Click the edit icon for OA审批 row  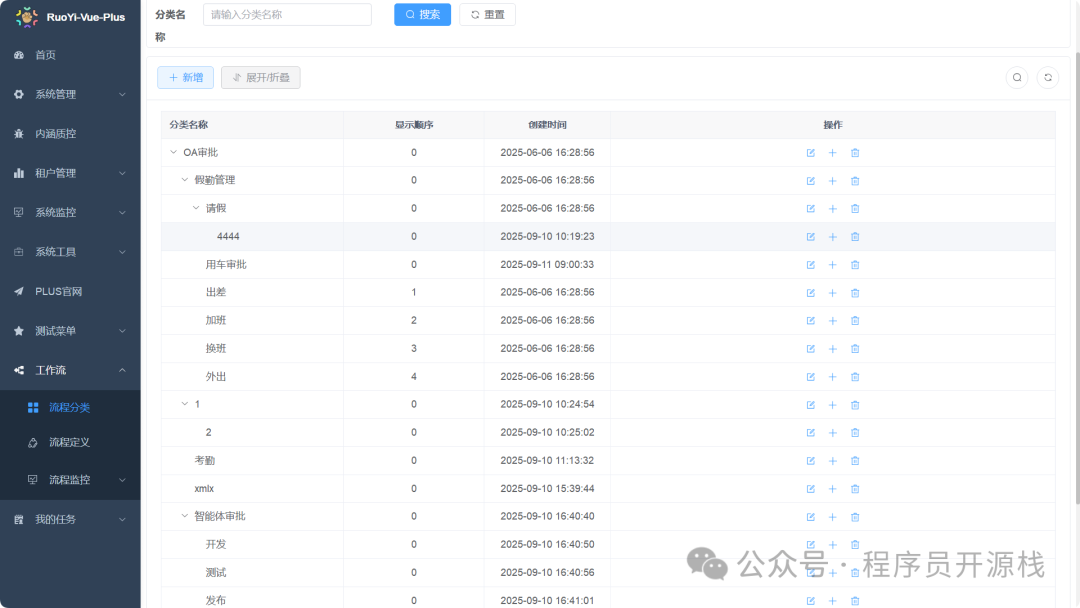click(x=811, y=153)
